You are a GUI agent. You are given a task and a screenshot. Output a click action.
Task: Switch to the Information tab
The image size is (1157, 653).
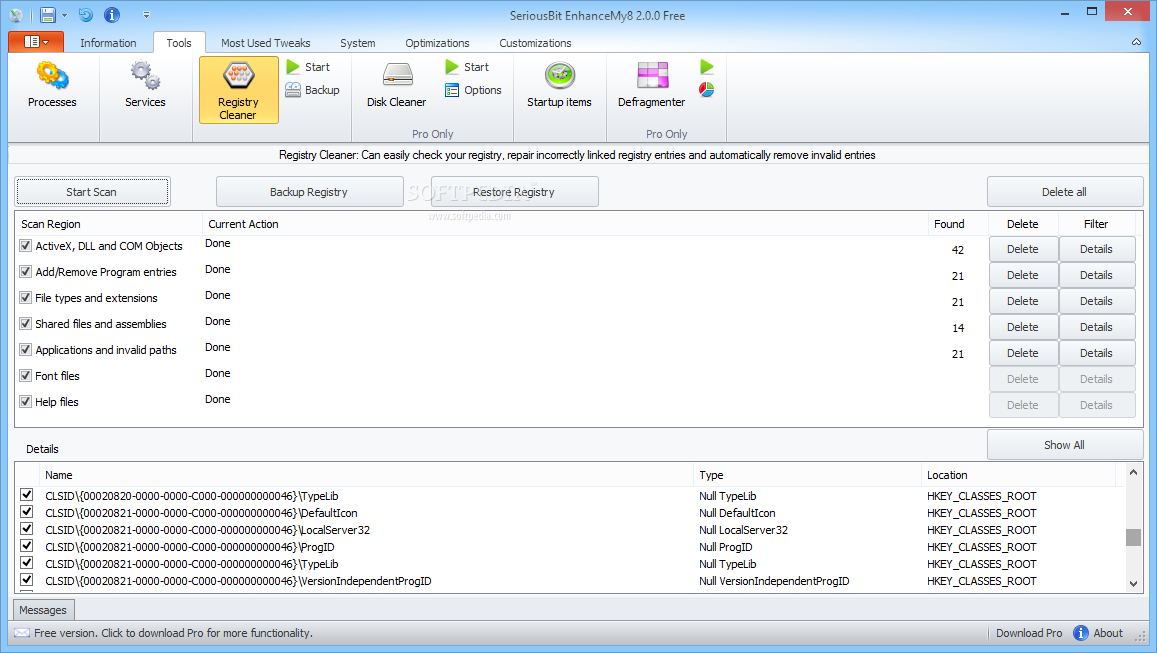pos(108,43)
